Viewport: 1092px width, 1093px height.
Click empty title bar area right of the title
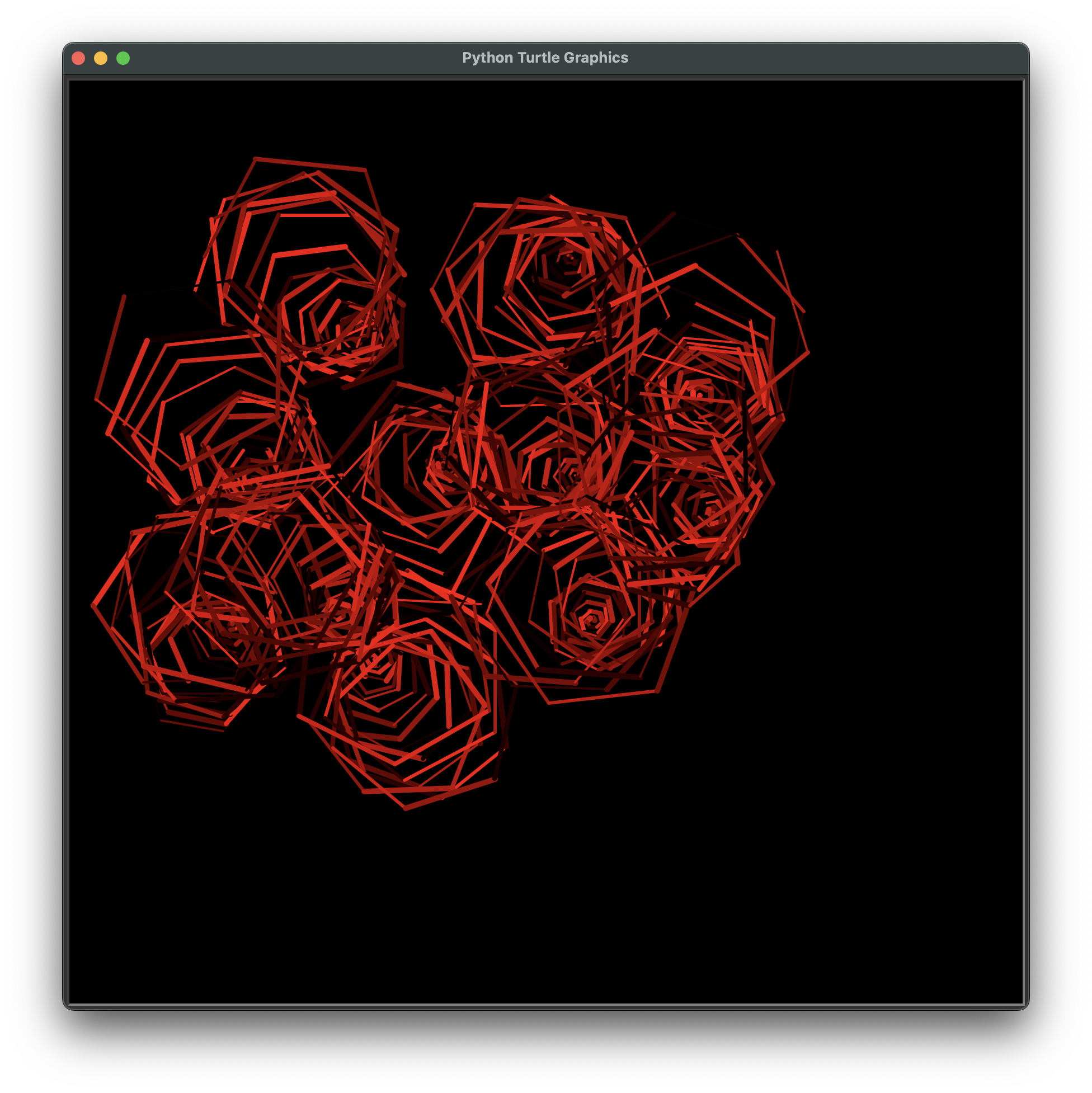821,58
